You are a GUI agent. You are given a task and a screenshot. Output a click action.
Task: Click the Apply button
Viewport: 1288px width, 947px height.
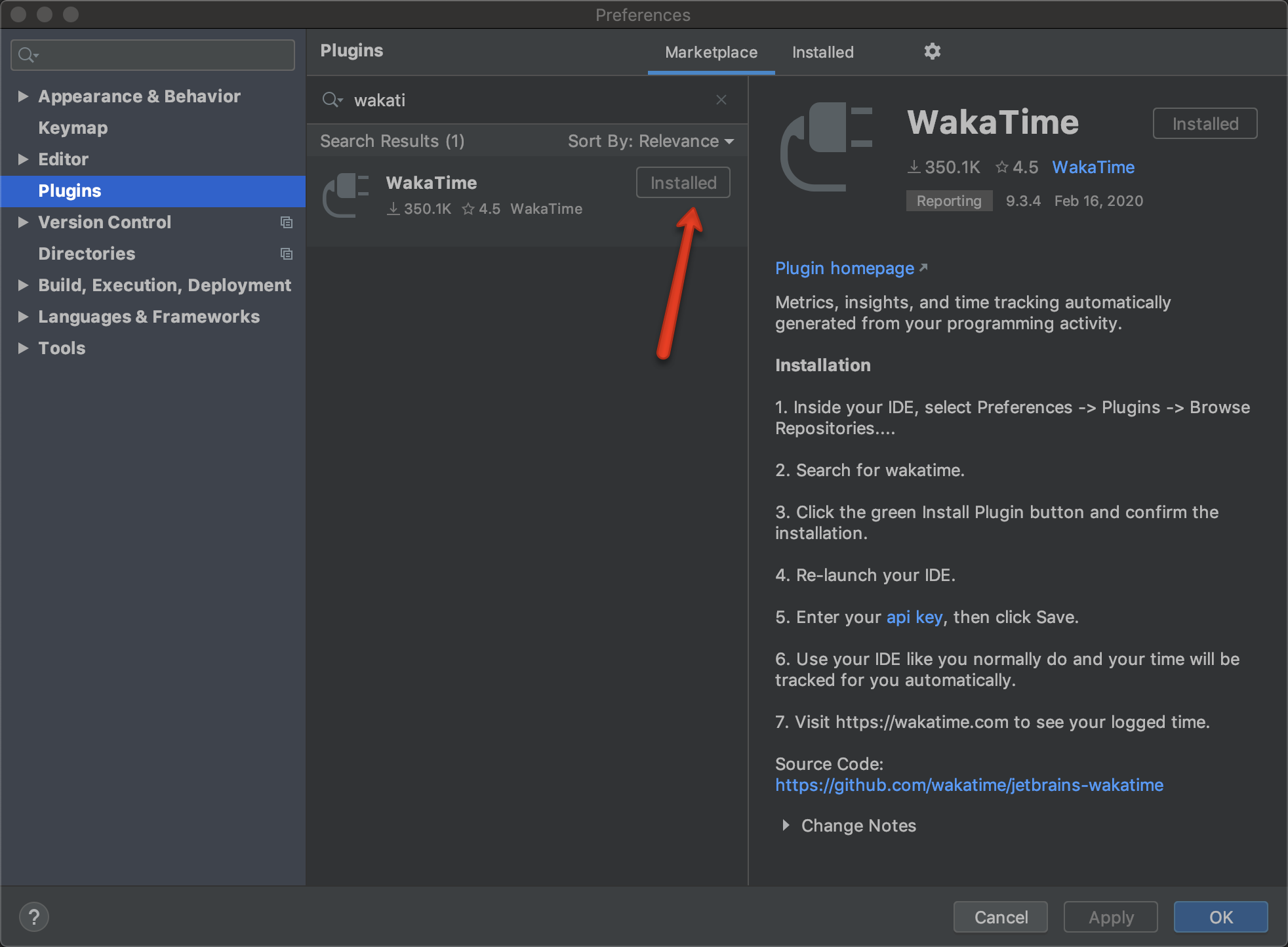point(1110,917)
